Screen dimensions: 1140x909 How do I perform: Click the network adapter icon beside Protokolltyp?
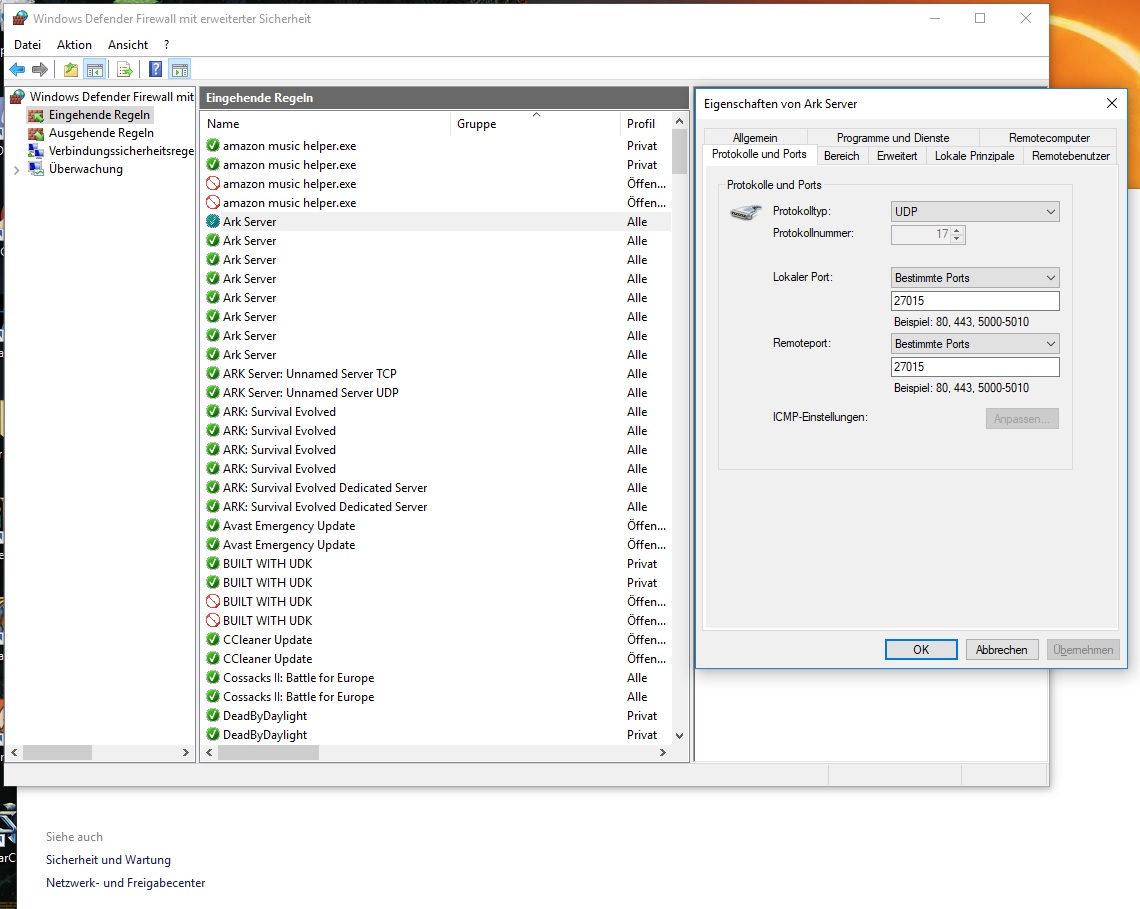tap(745, 212)
